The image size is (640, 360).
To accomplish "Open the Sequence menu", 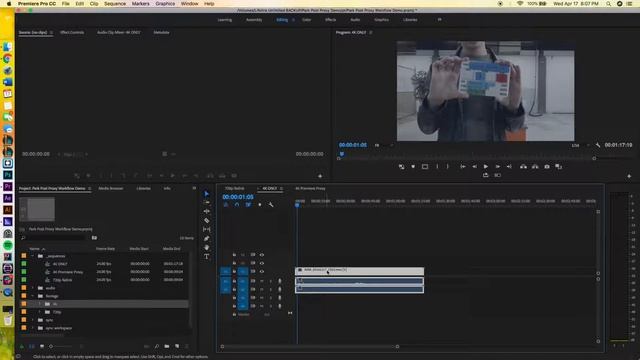I will click(115, 4).
